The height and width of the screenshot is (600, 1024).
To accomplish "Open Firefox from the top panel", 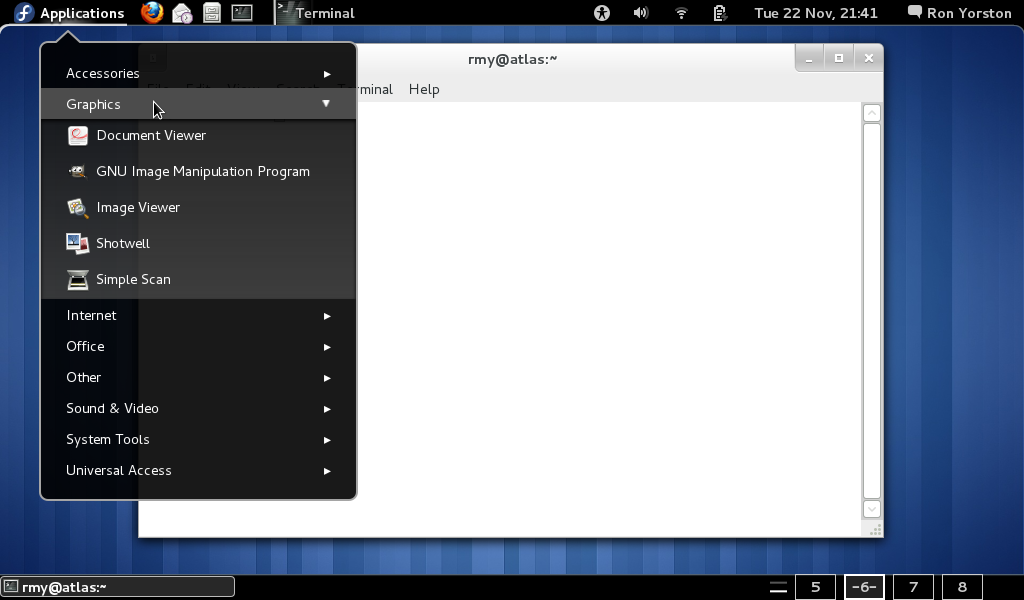I will pyautogui.click(x=149, y=13).
